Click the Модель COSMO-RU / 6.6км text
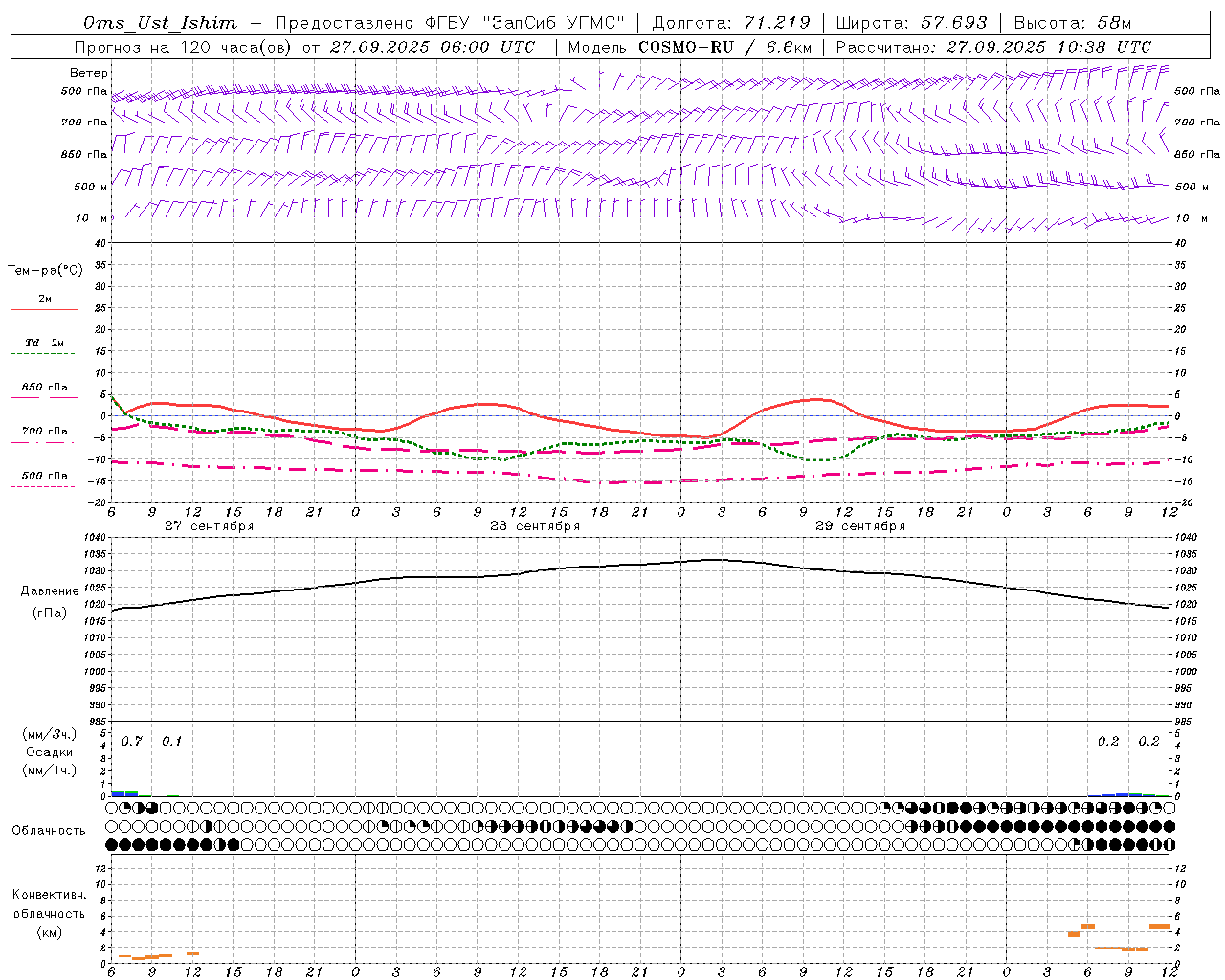The height and width of the screenshot is (980, 1225). pyautogui.click(x=690, y=47)
